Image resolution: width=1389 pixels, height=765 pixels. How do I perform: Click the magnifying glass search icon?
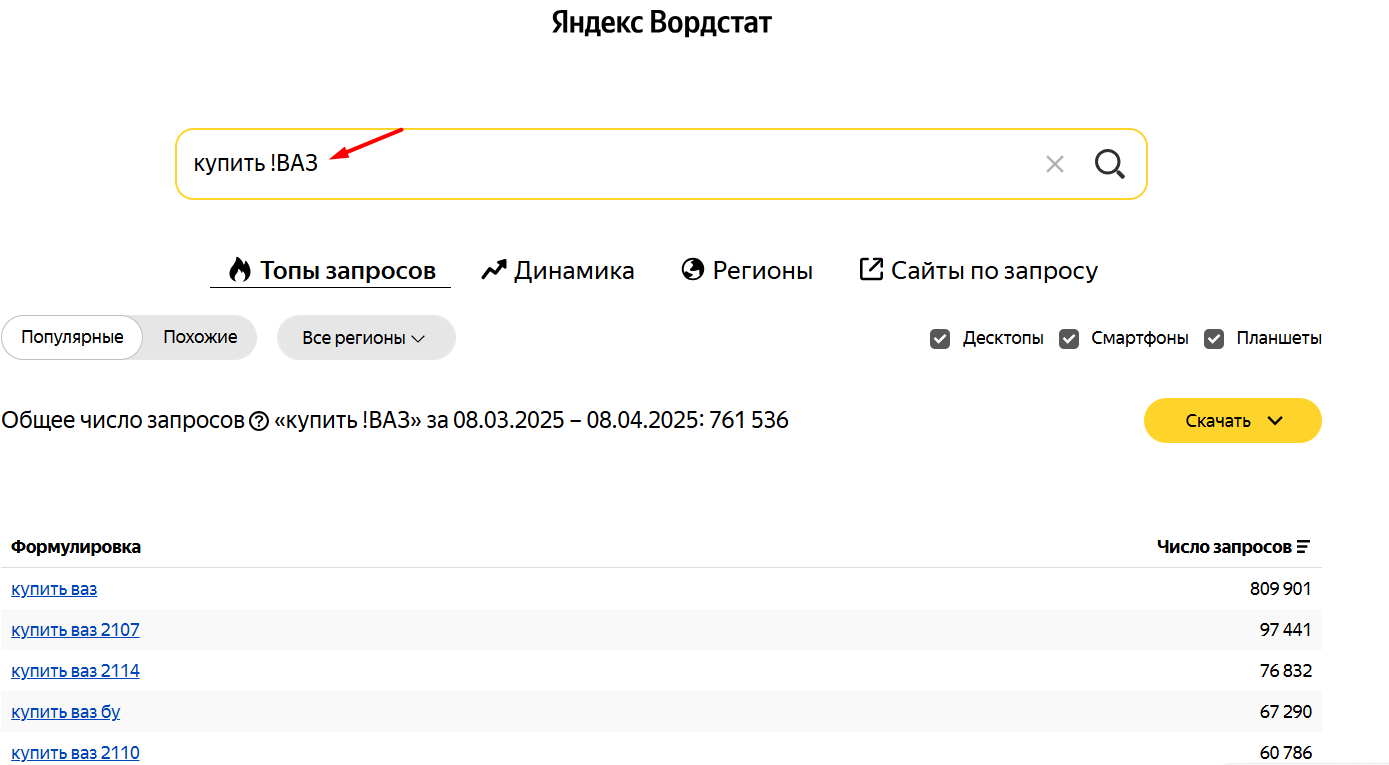coord(1109,164)
